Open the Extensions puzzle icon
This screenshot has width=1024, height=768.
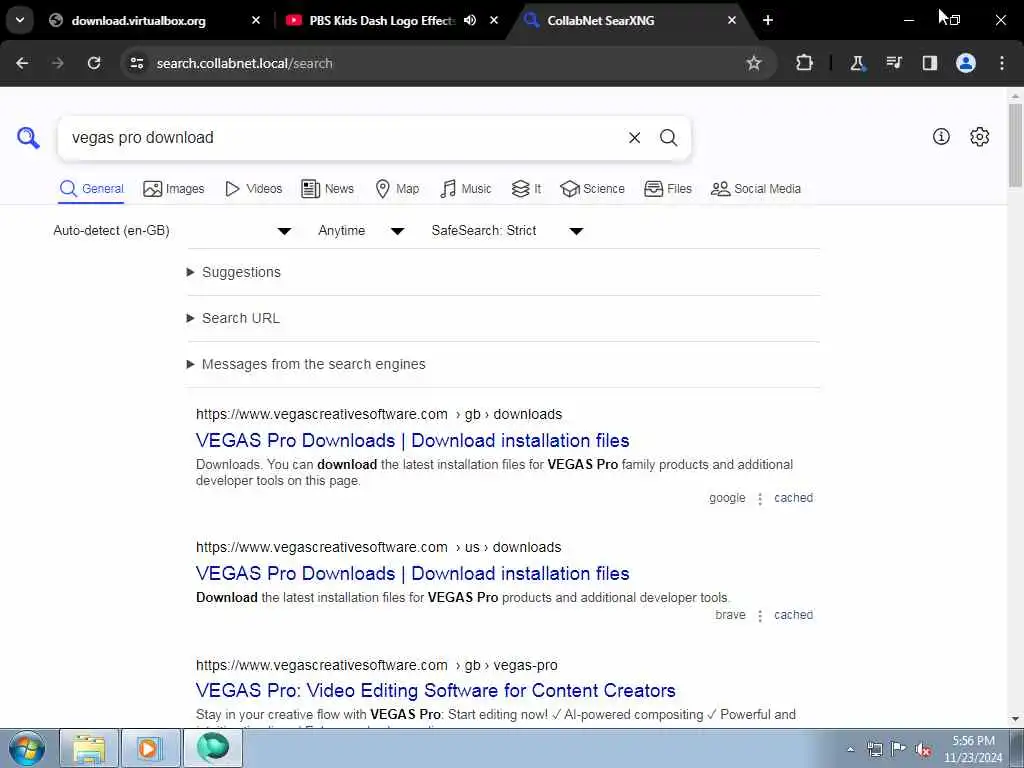click(x=805, y=63)
